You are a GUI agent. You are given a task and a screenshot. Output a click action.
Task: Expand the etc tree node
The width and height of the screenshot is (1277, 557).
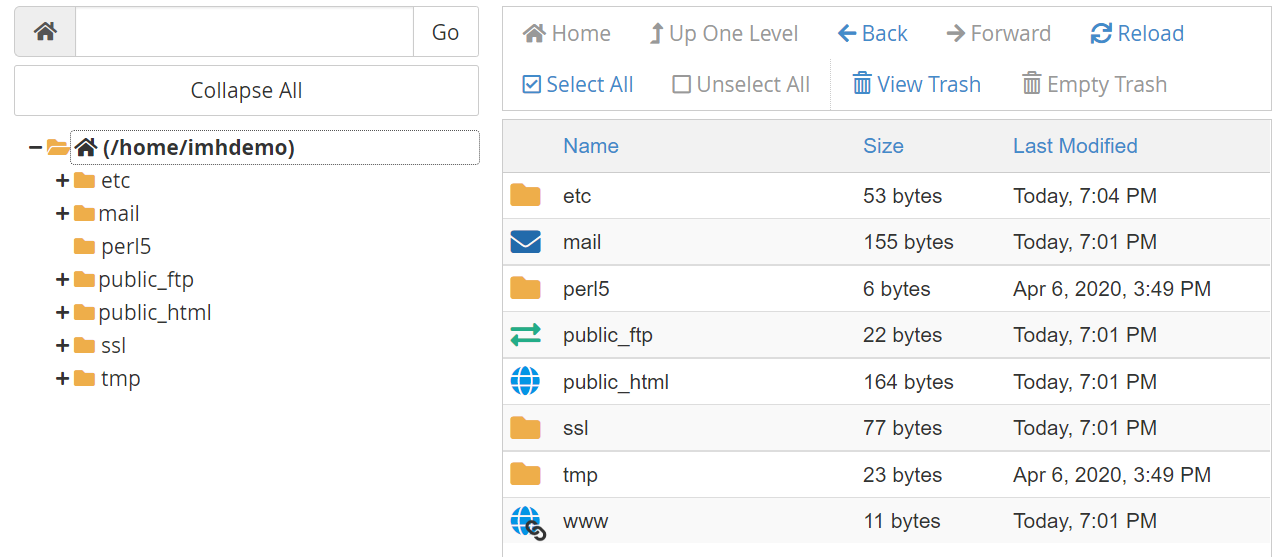62,181
